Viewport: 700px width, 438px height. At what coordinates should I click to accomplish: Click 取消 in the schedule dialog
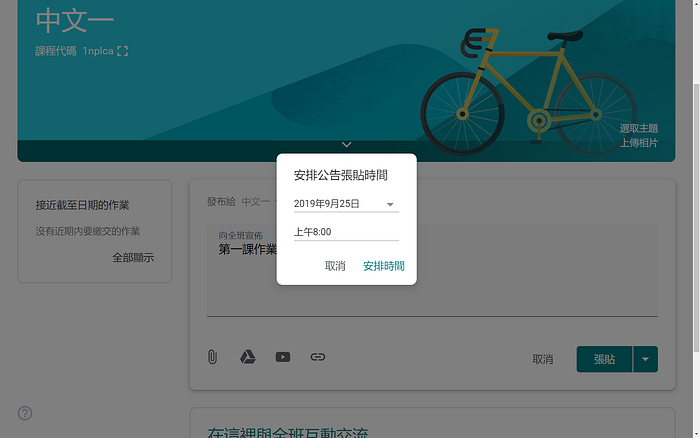point(335,266)
